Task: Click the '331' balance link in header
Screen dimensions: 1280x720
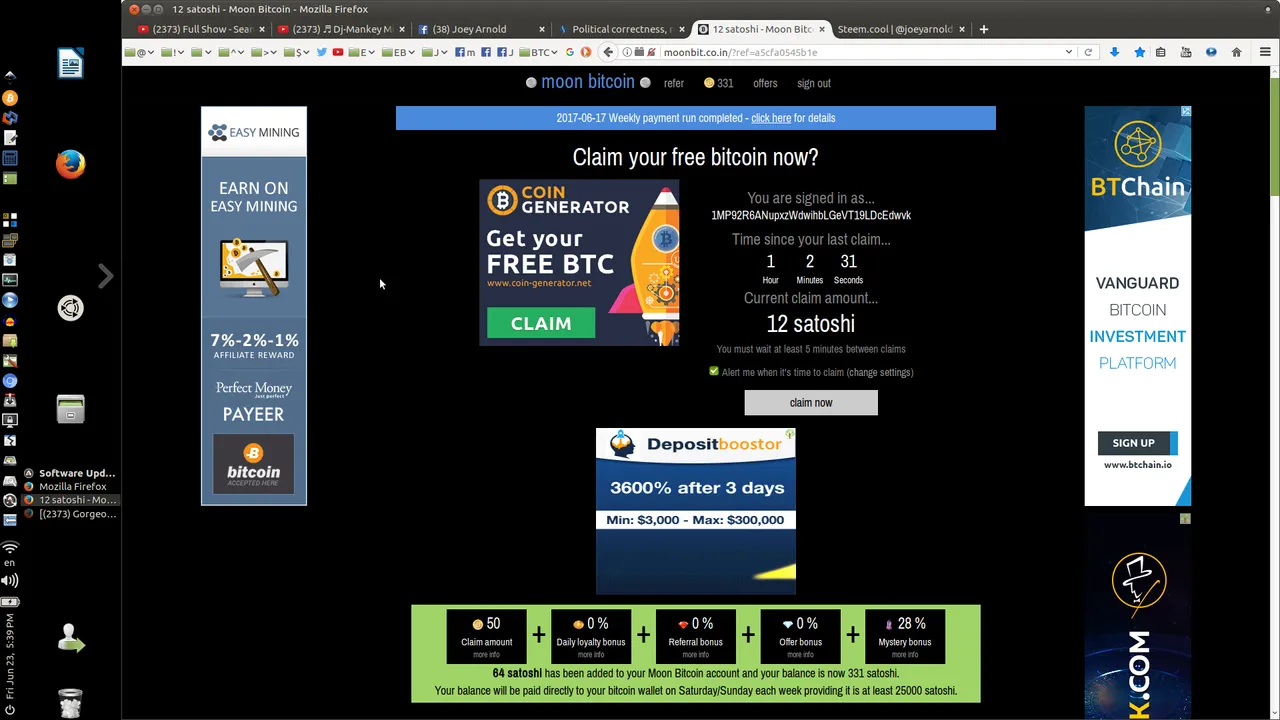Action: pyautogui.click(x=718, y=83)
